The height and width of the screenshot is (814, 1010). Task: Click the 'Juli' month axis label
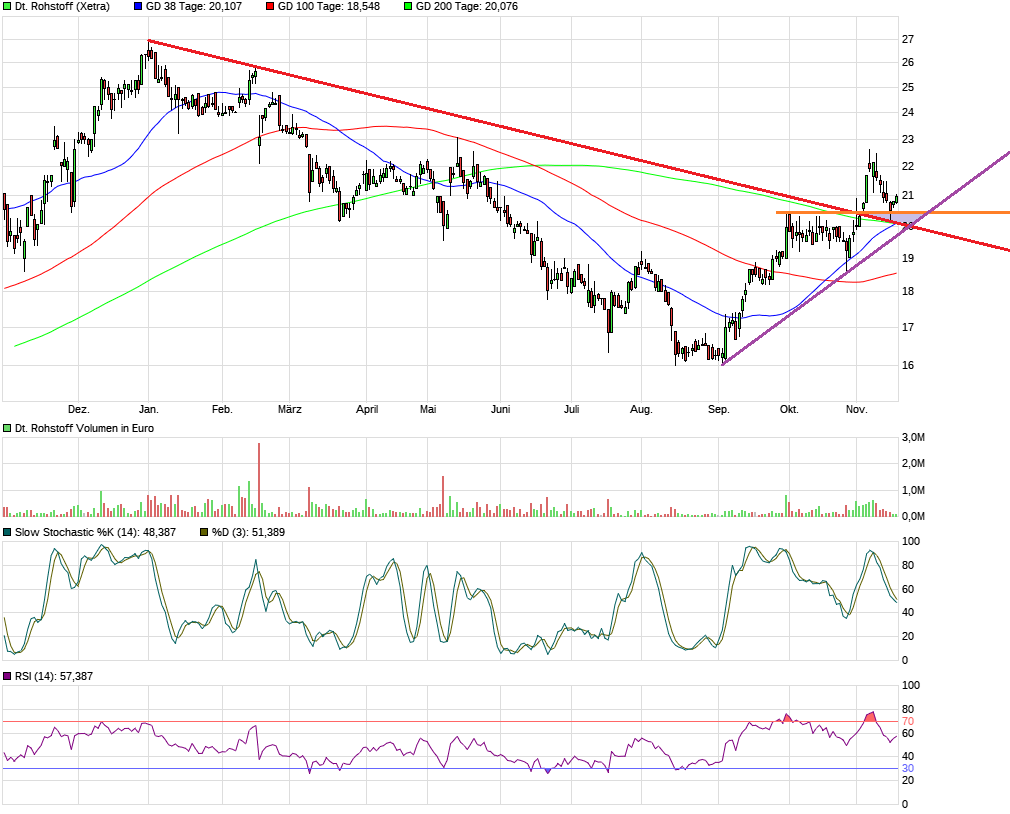(571, 410)
